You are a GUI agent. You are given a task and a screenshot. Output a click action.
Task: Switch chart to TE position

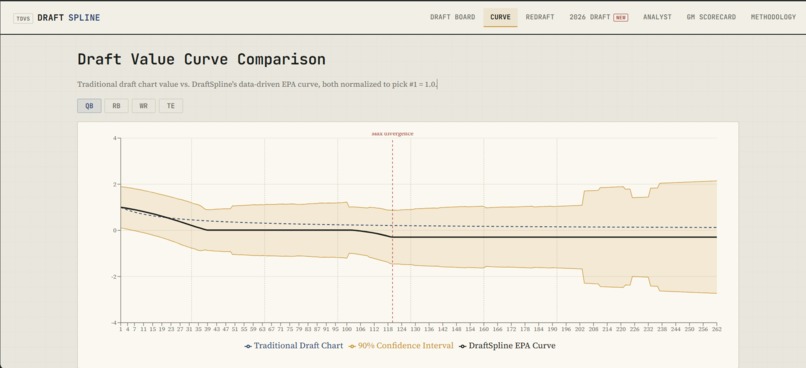point(171,106)
